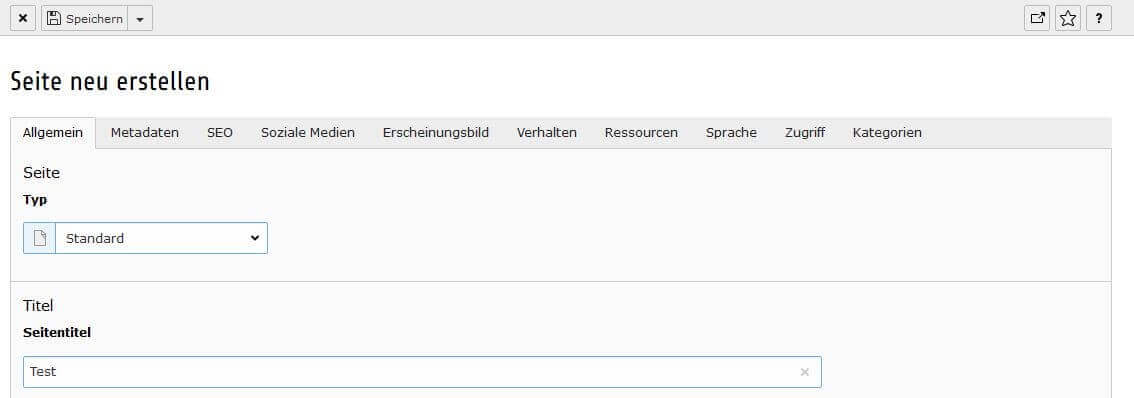Open form in new window icon
The height and width of the screenshot is (398, 1134).
pos(1037,19)
